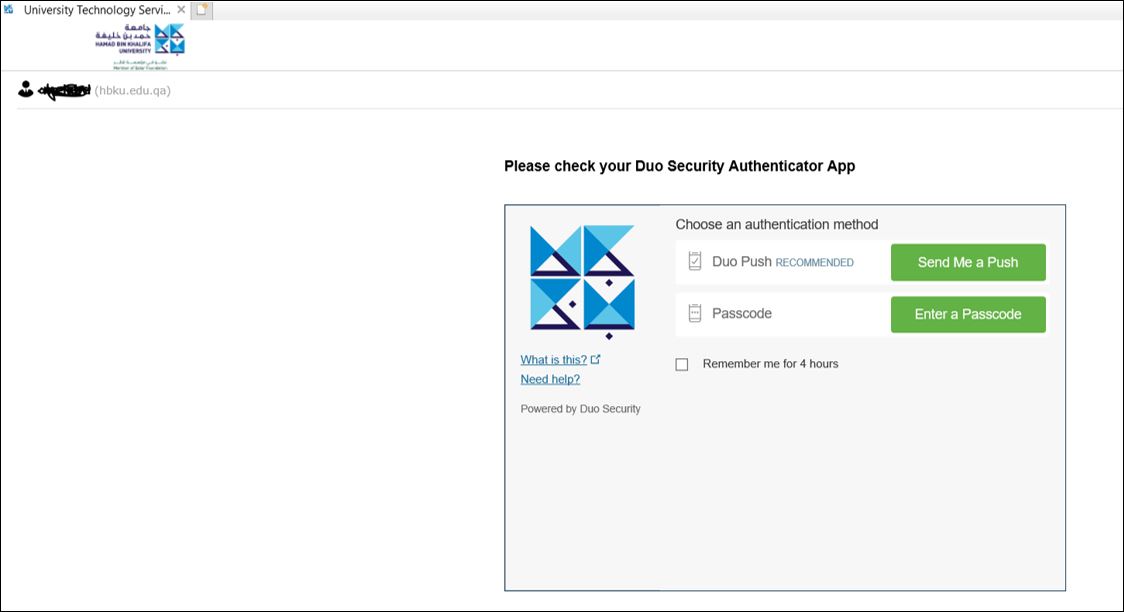Enable Remember me for 4 hours checkbox
Image resolution: width=1124 pixels, height=612 pixels.
click(682, 364)
